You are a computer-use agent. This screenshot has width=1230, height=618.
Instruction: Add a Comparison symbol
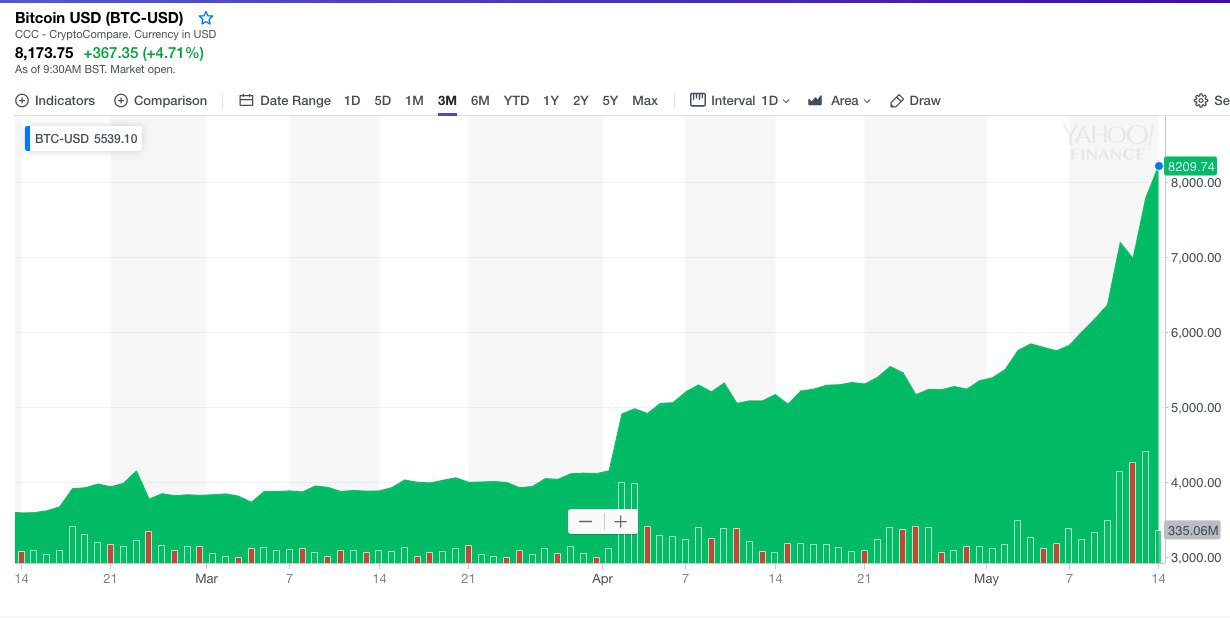160,100
